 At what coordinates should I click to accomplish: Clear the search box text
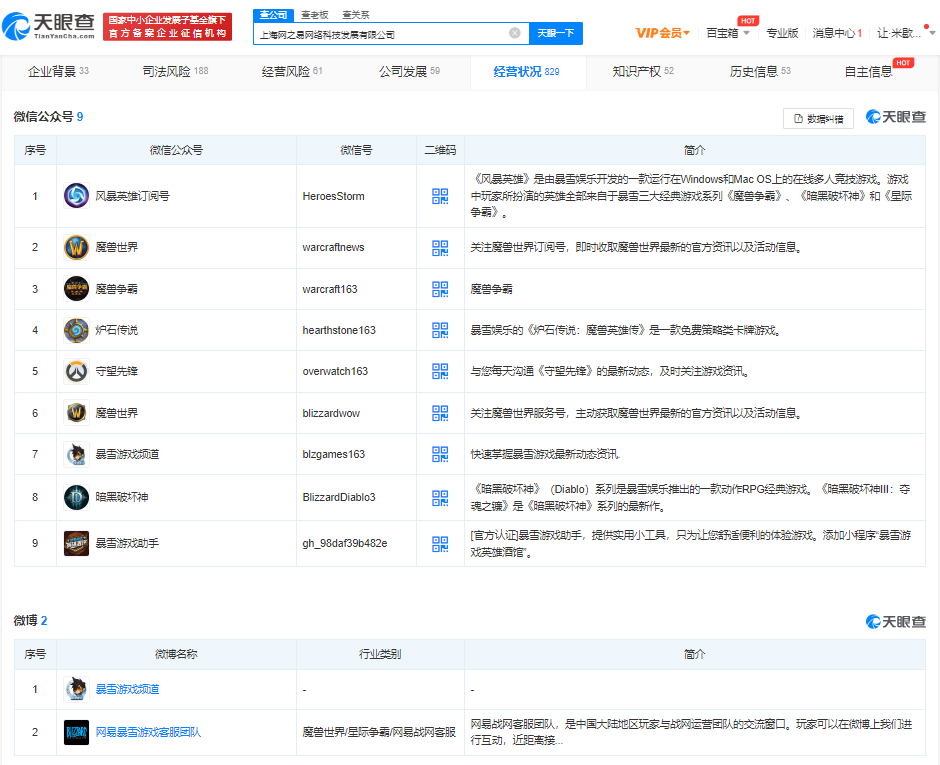tap(515, 33)
